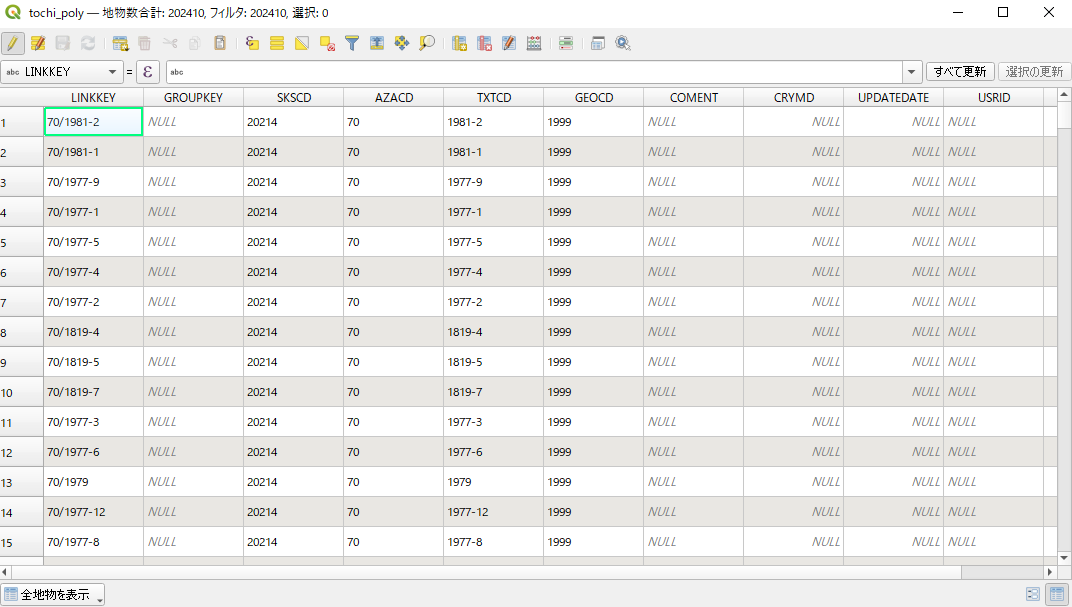The image size is (1072, 607).
Task: Select features using an expression
Action: coord(252,43)
